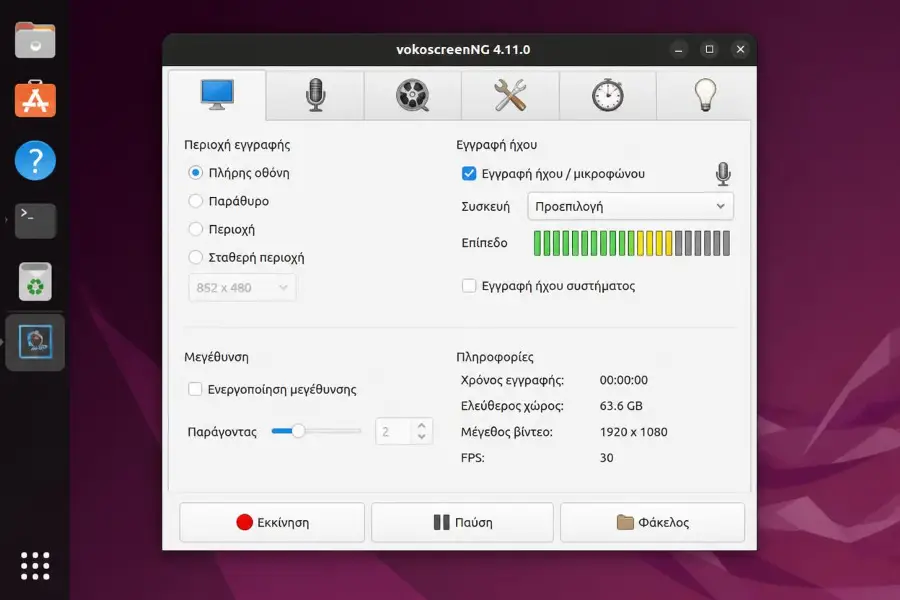The width and height of the screenshot is (900, 600).
Task: Switch to the stopwatch timer tab
Action: pyautogui.click(x=608, y=95)
